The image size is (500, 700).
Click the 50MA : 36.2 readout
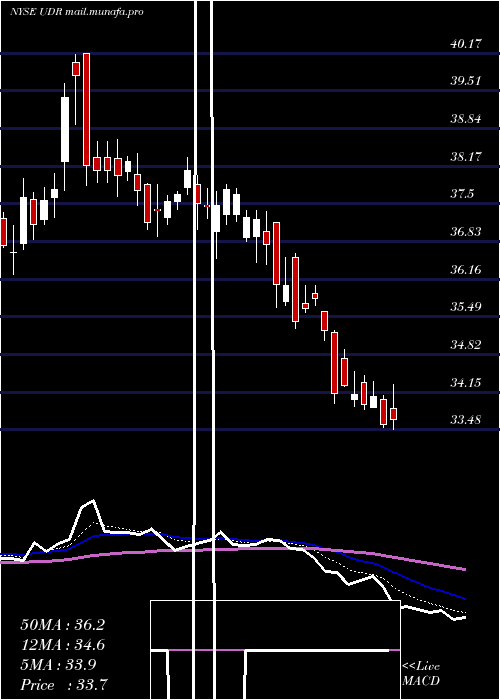pos(63,625)
